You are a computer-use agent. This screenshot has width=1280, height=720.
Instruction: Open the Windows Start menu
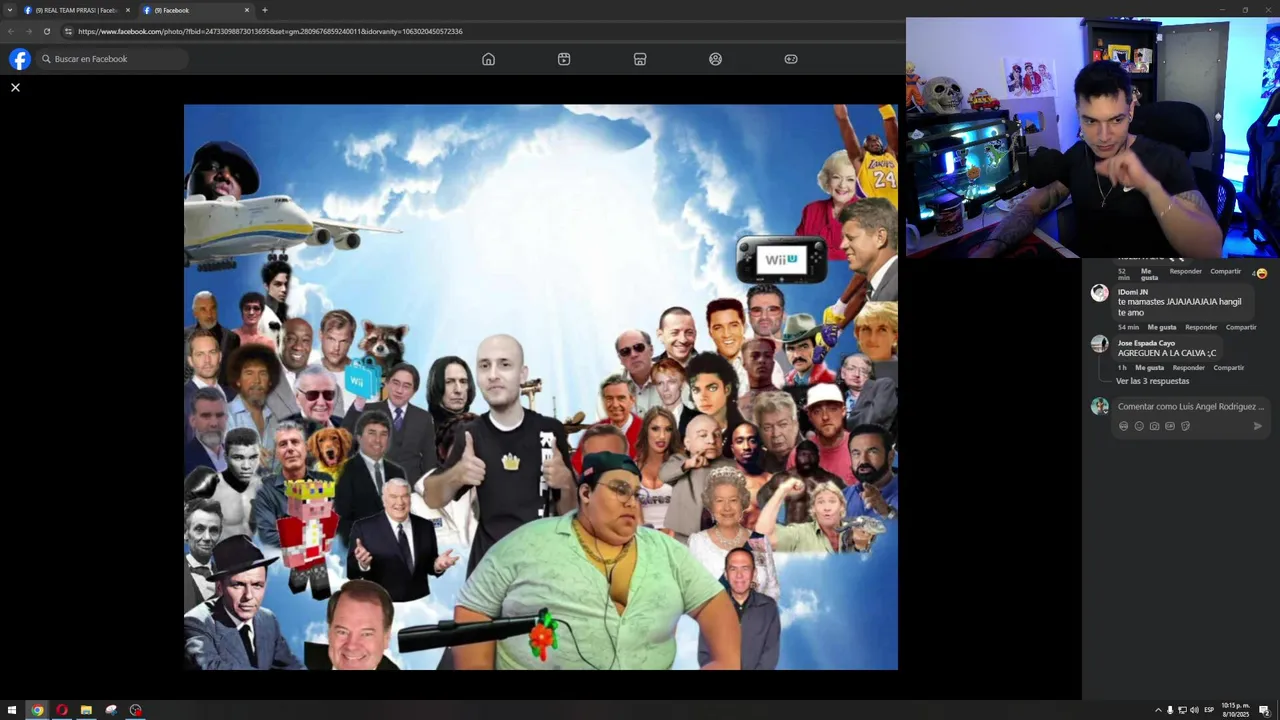tap(13, 710)
